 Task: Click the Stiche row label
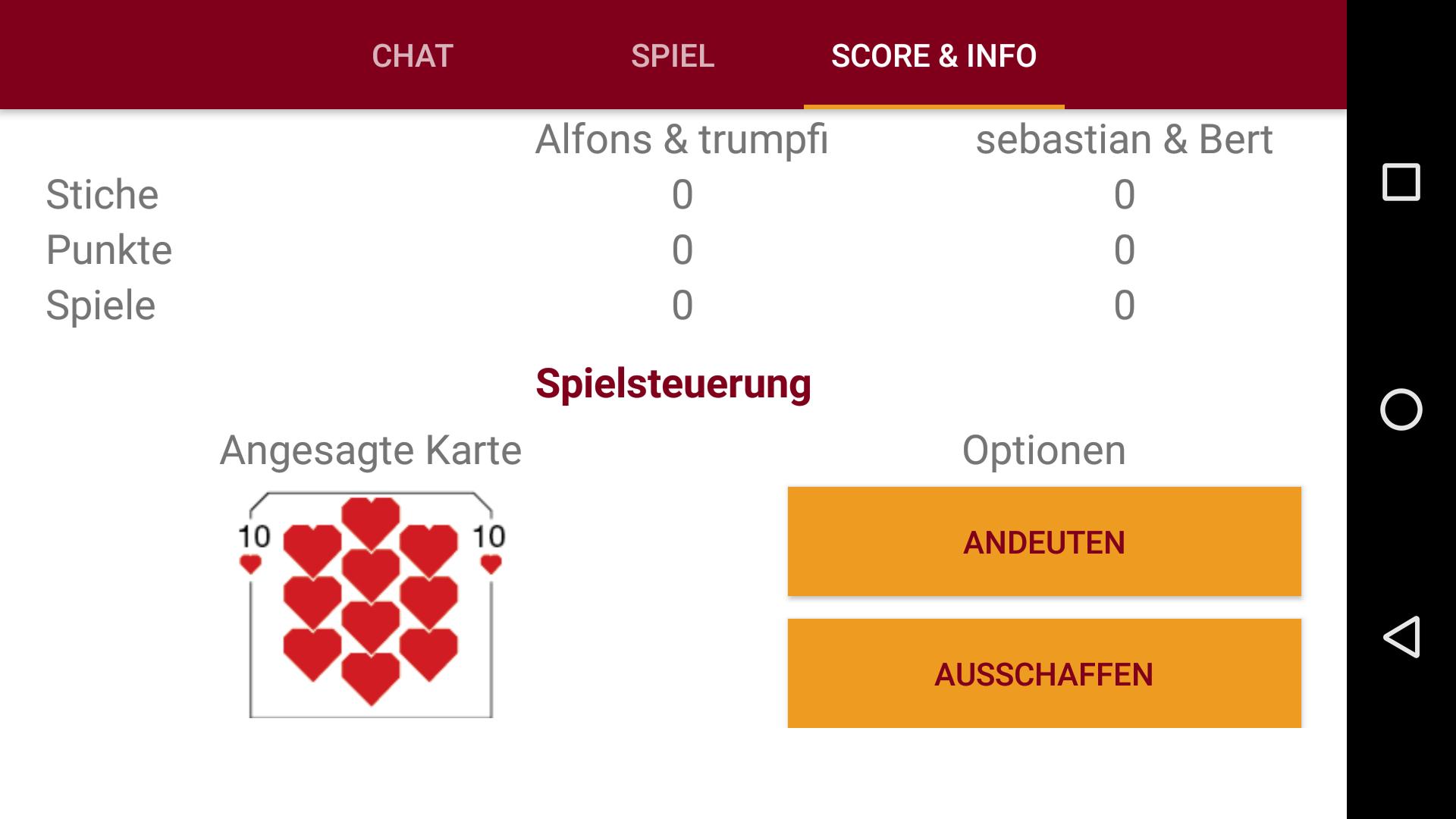click(102, 195)
